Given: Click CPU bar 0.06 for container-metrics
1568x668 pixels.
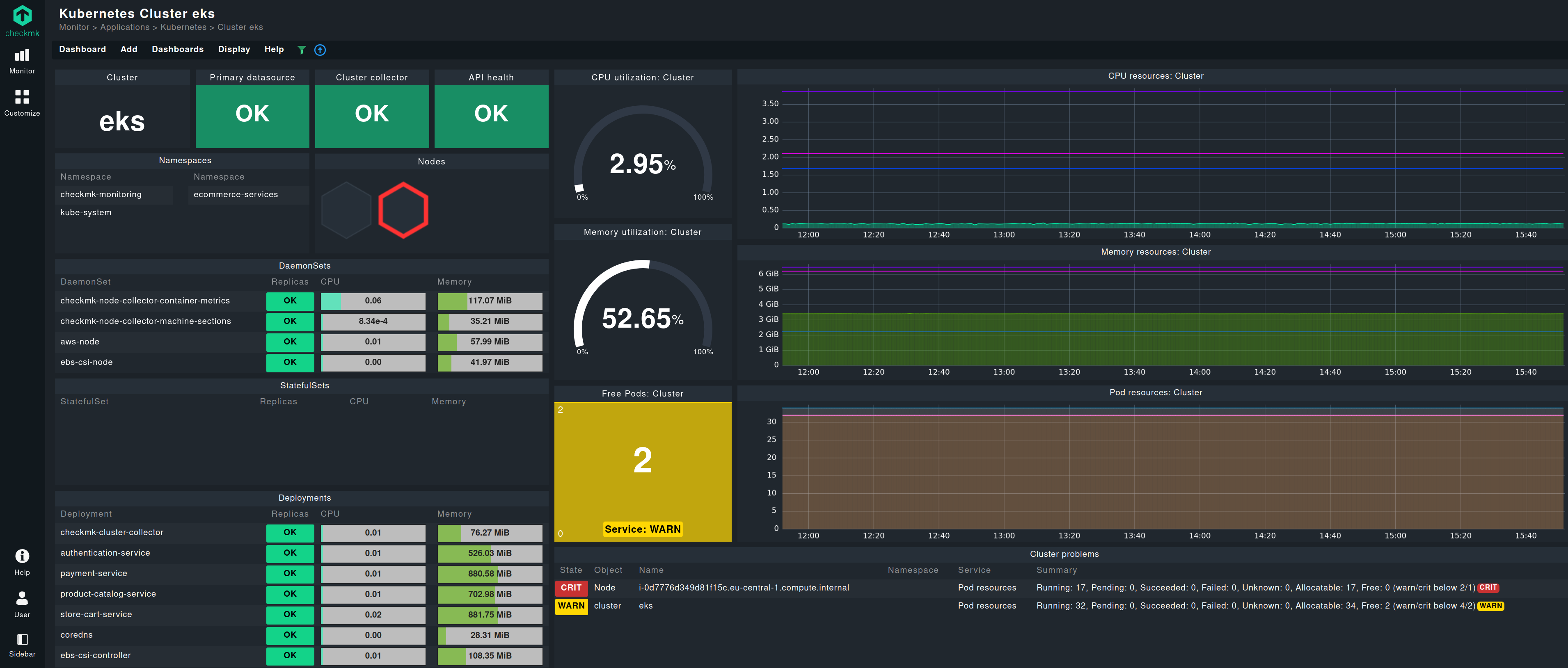Looking at the screenshot, I should (x=373, y=301).
